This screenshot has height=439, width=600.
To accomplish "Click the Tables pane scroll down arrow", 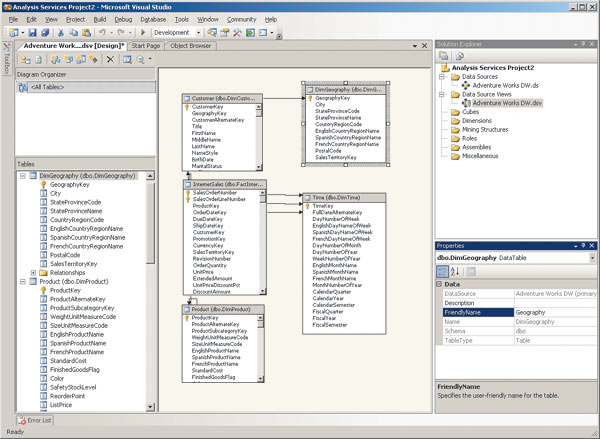I will [150, 407].
